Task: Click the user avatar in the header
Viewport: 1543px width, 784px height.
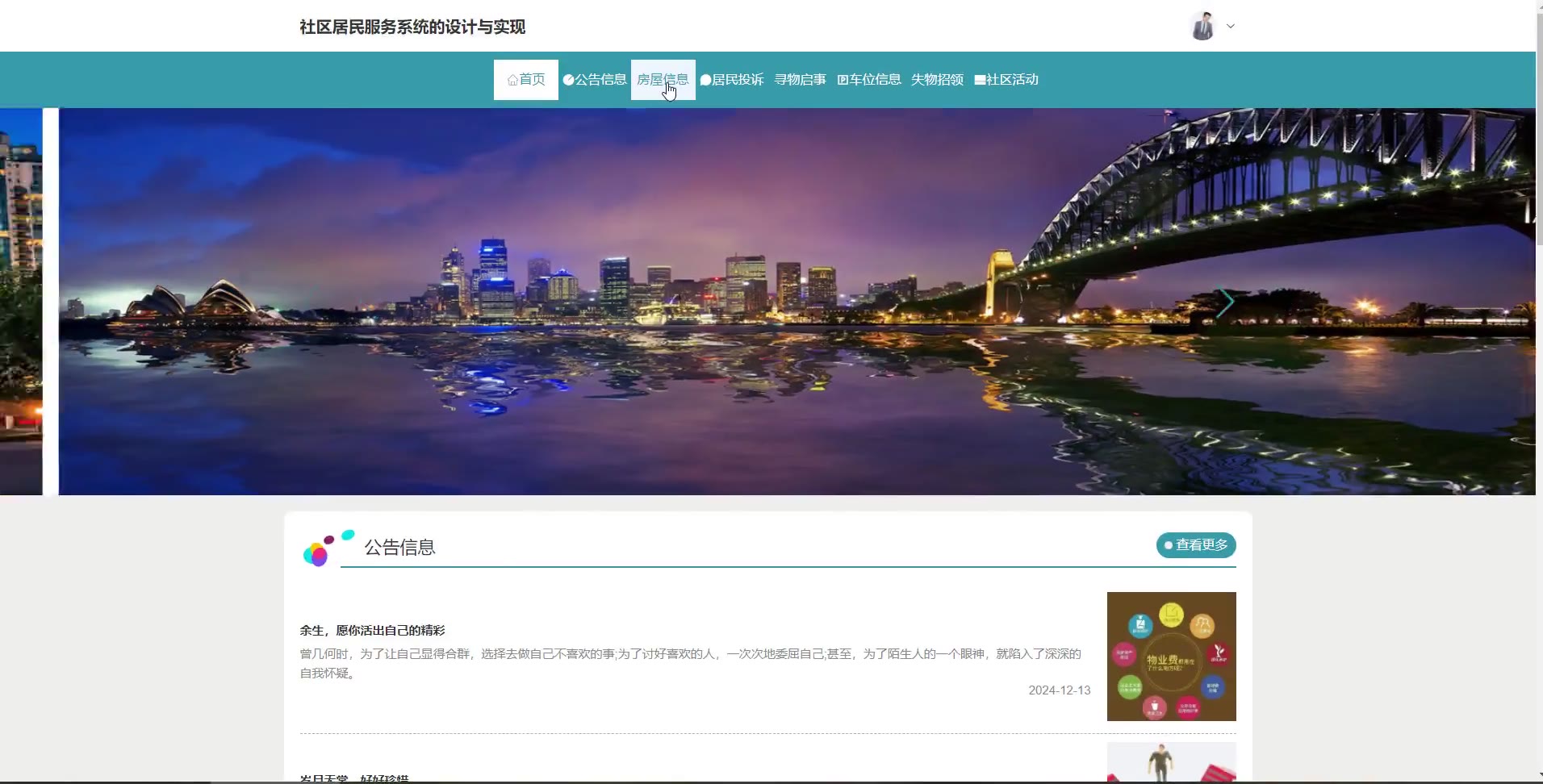Action: [x=1202, y=27]
